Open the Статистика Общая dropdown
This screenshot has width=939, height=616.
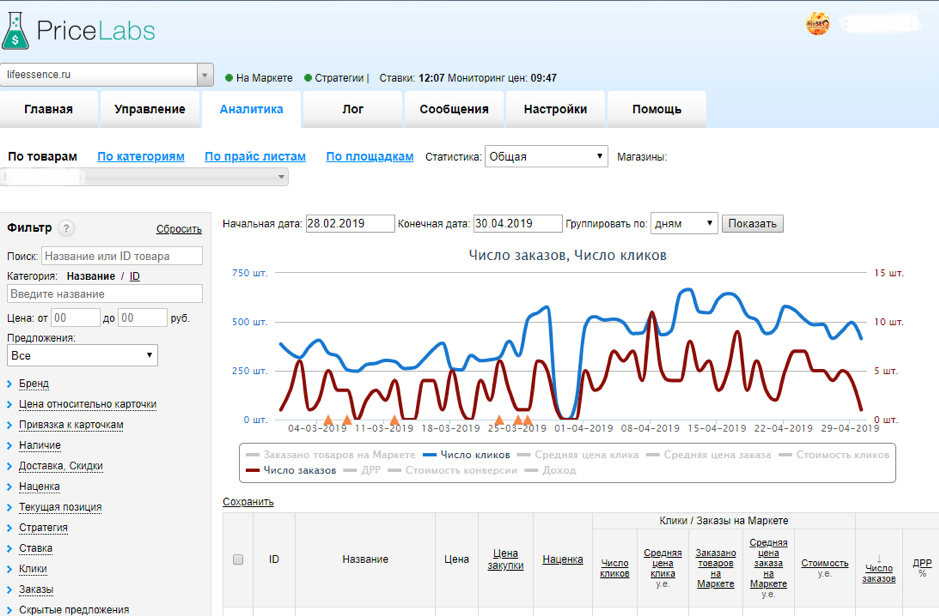pos(546,157)
